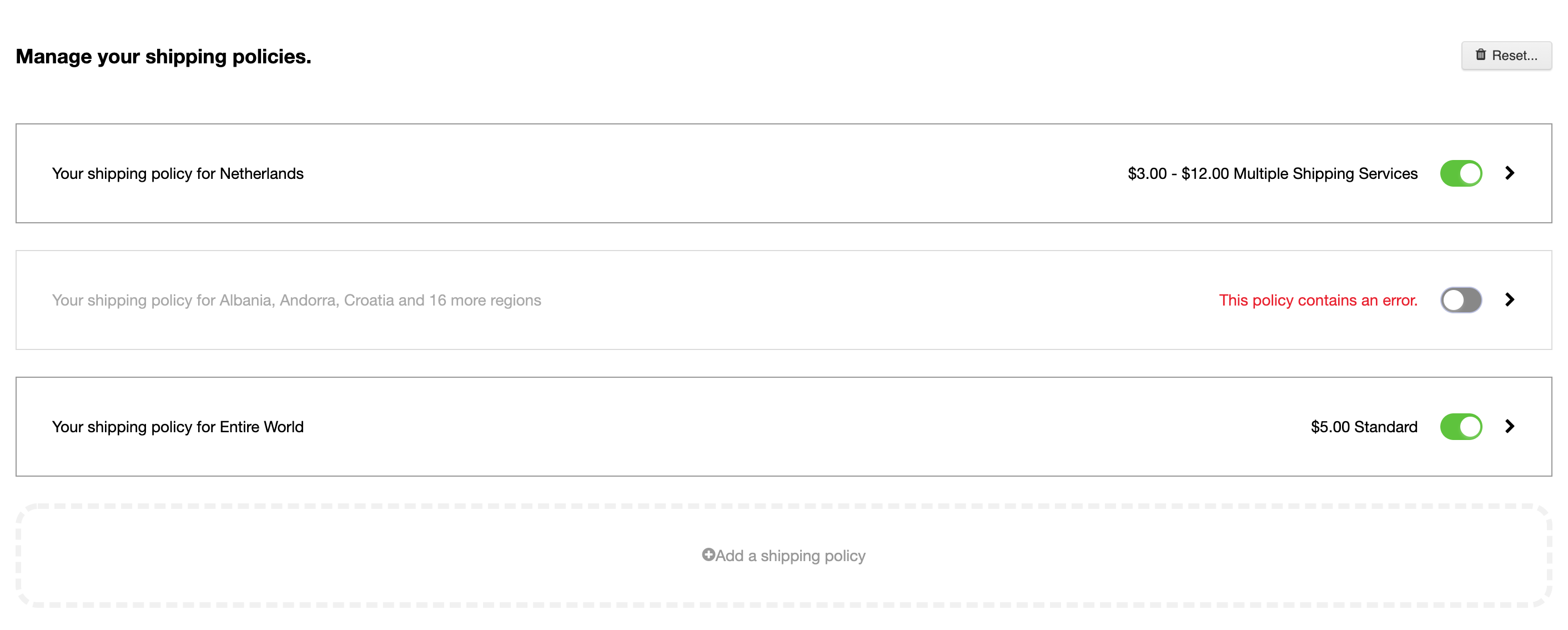Viewport: 1568px width, 630px height.
Task: Open the errored policy via its chevron
Action: [1510, 300]
